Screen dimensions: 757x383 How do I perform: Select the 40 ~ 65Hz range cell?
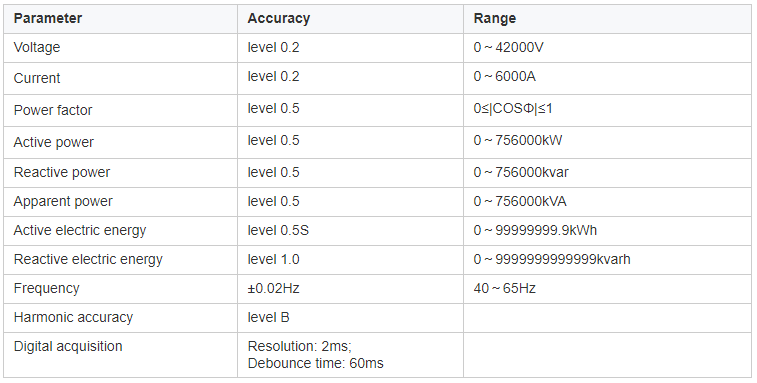tap(607, 289)
